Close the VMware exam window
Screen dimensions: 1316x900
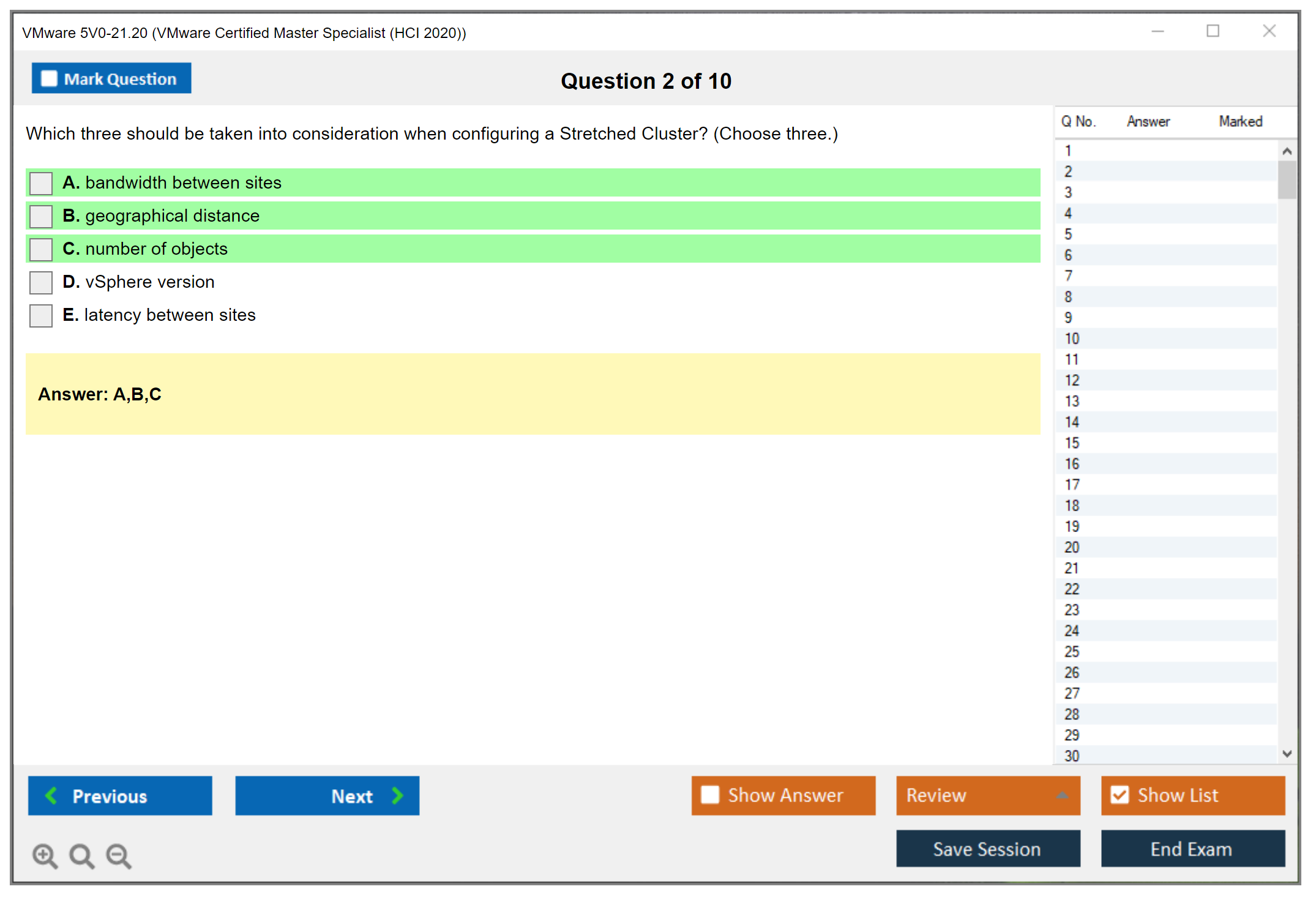point(1269,31)
